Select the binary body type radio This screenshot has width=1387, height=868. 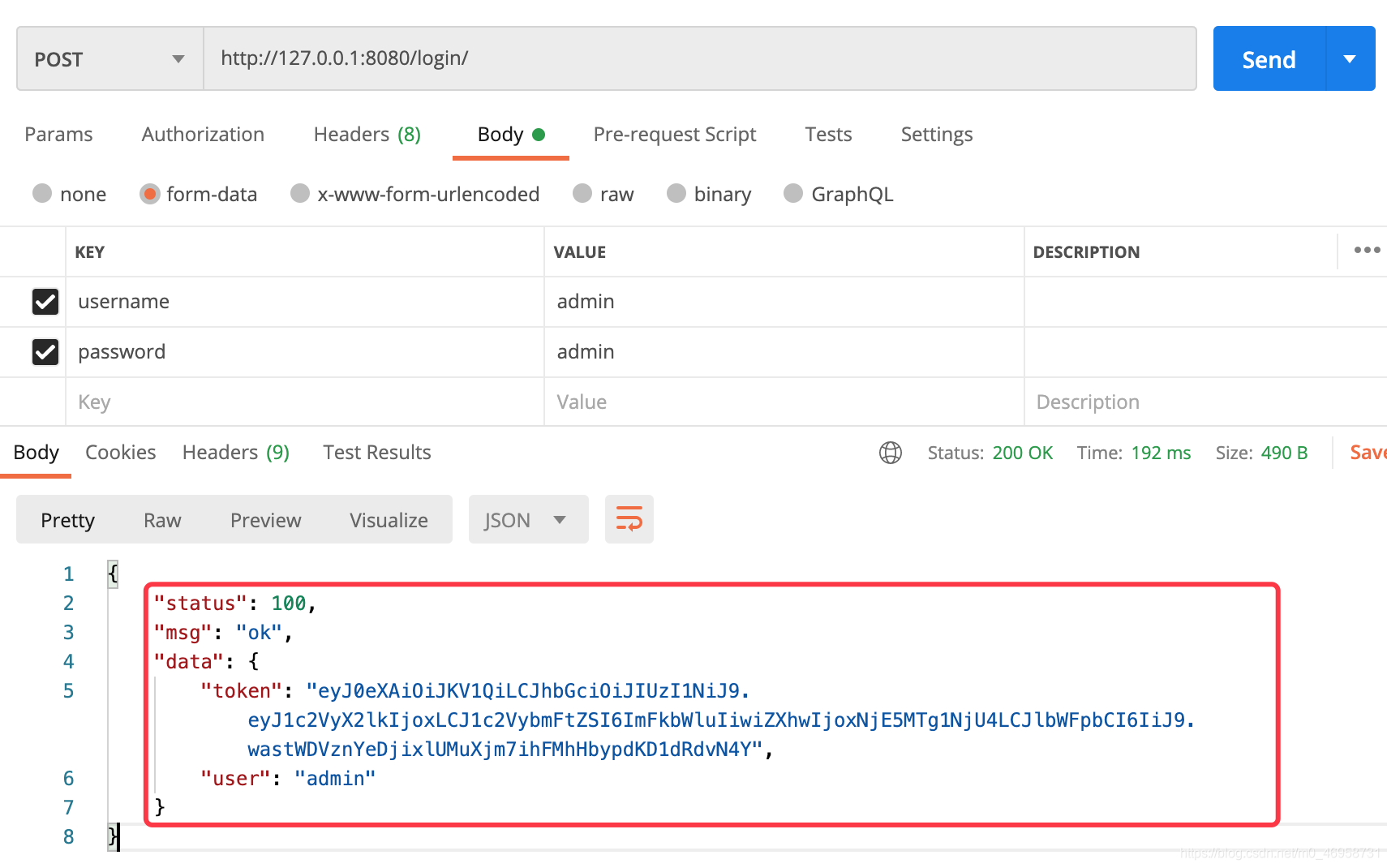pyautogui.click(x=676, y=193)
